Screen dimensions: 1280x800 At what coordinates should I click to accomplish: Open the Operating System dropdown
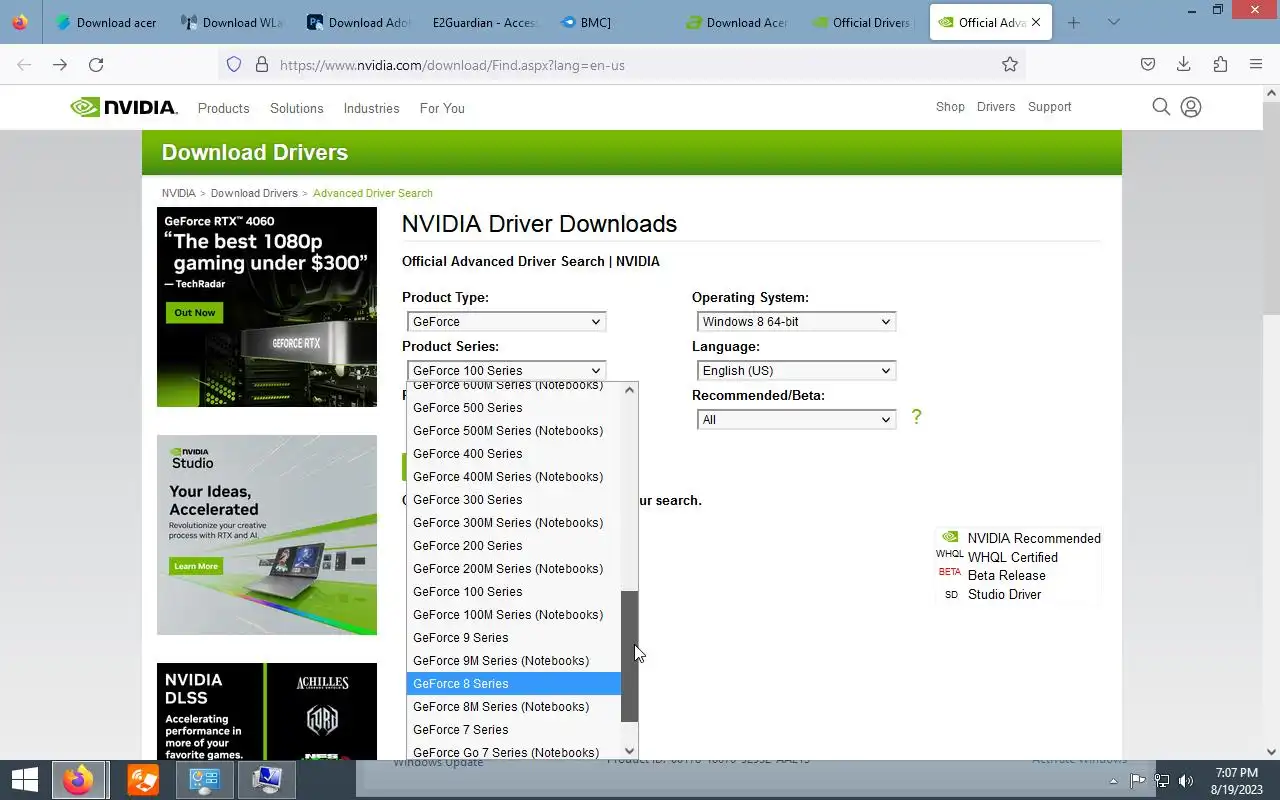tap(796, 321)
